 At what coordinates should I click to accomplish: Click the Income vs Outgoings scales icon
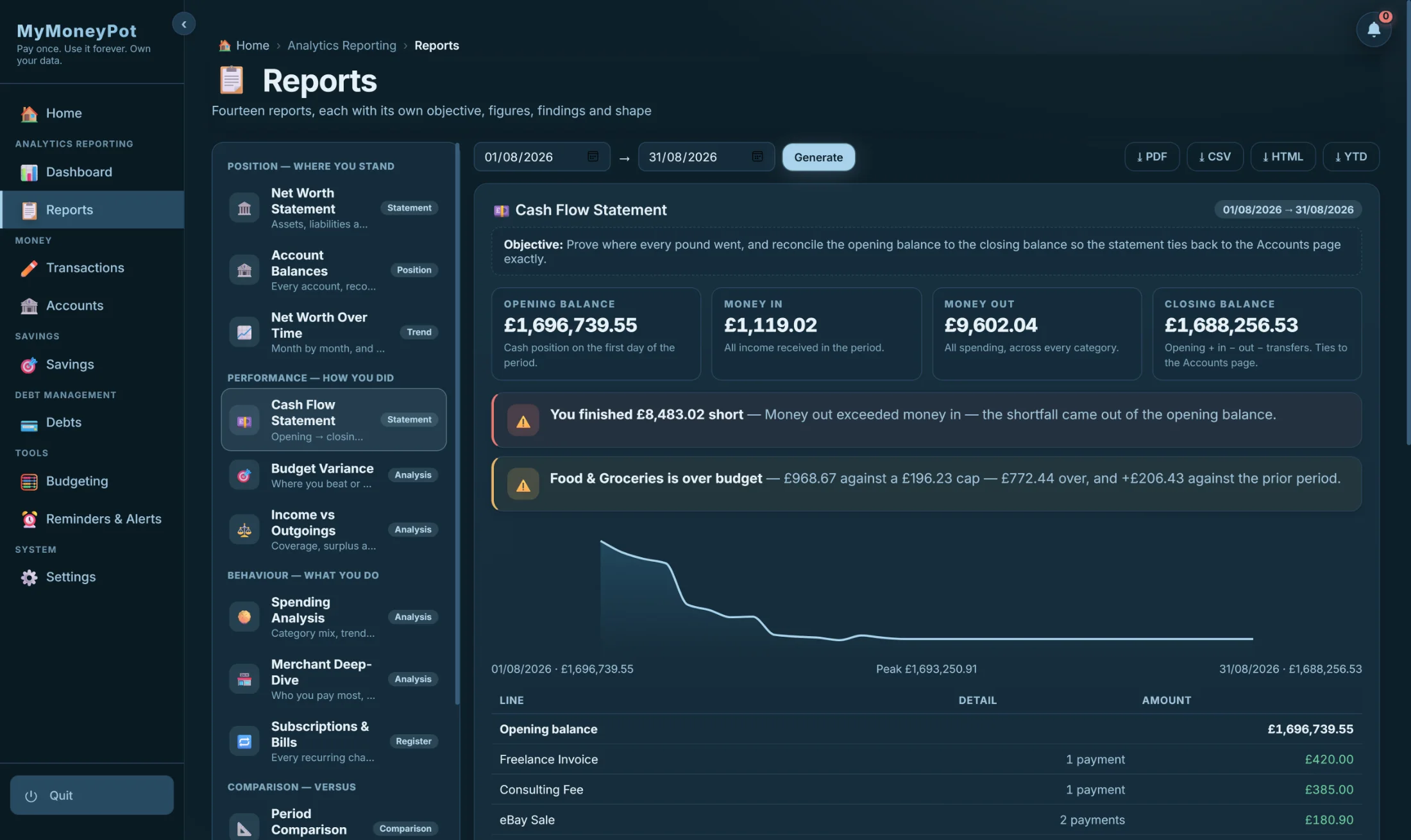(x=244, y=530)
